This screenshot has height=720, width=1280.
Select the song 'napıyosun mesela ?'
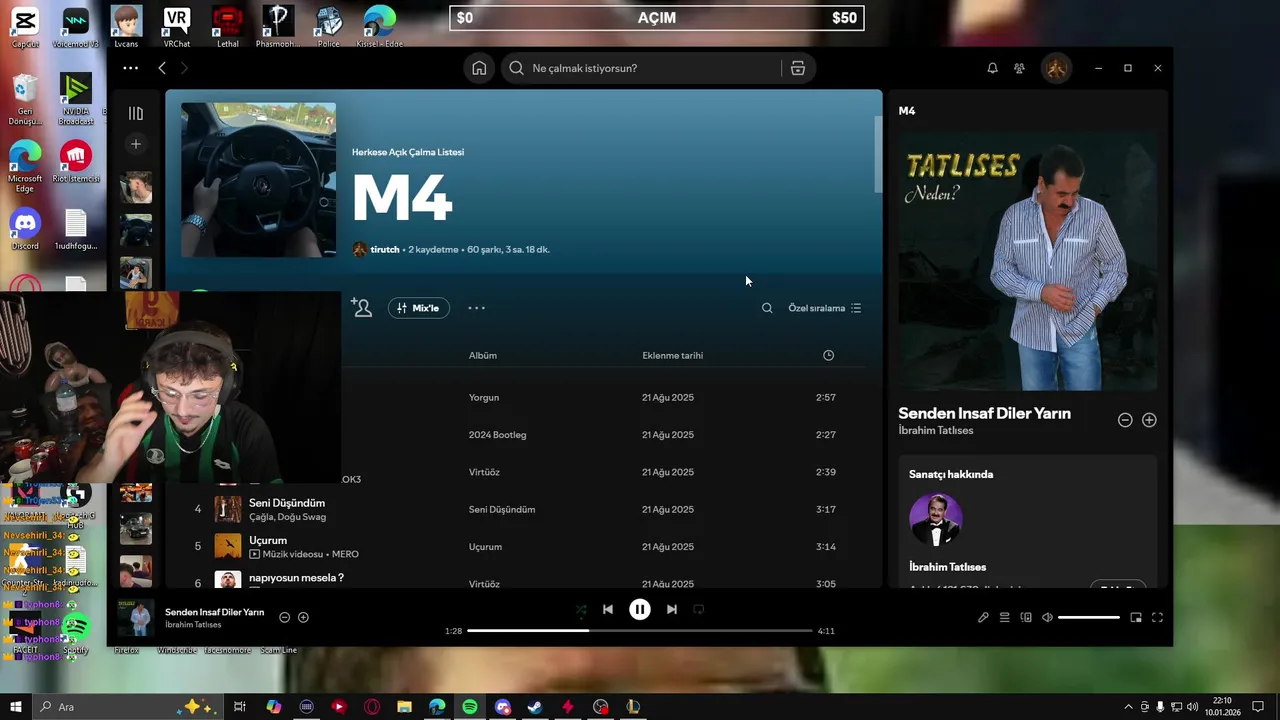(296, 577)
